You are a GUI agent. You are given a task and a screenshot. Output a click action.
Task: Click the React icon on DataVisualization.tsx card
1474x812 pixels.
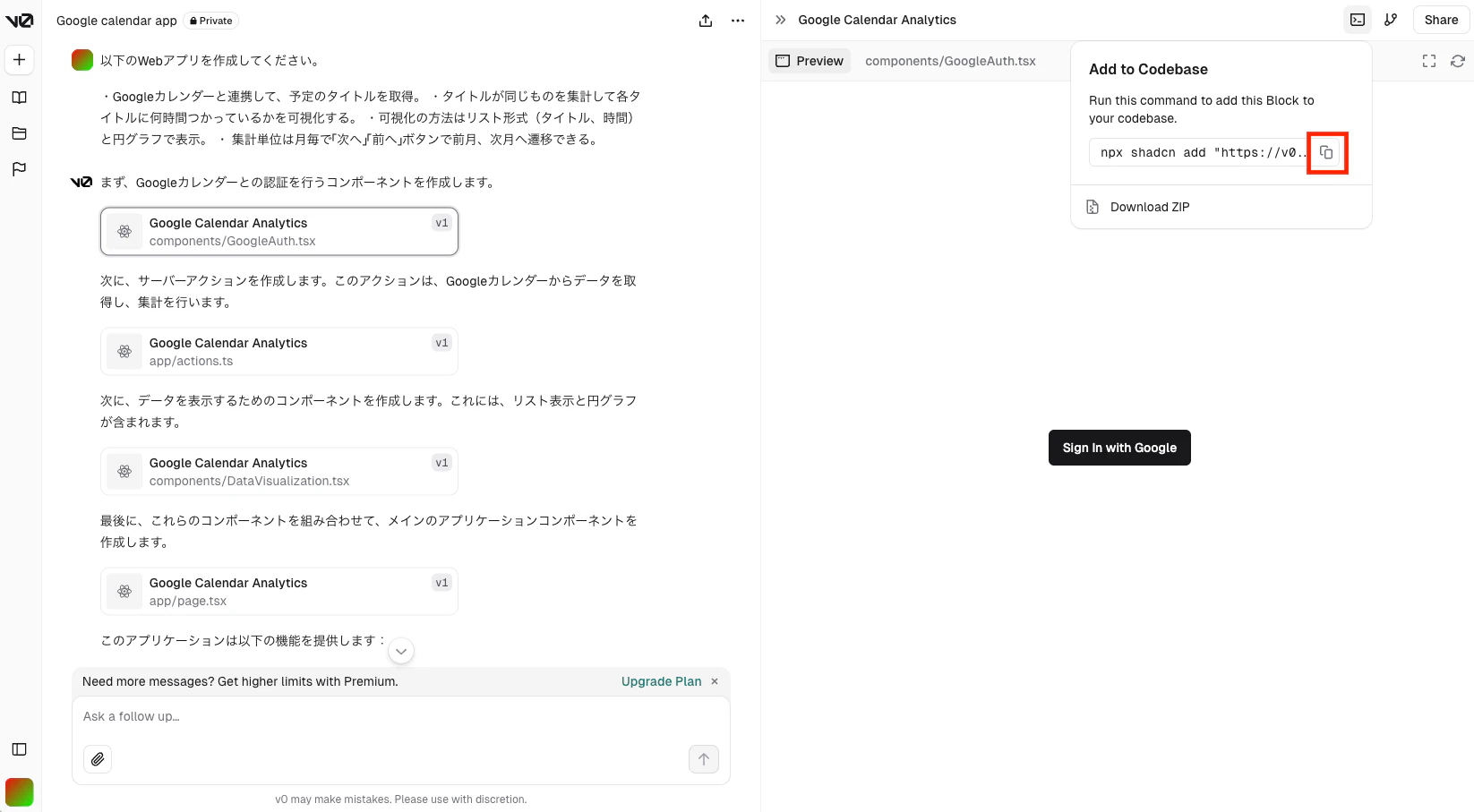pyautogui.click(x=124, y=472)
